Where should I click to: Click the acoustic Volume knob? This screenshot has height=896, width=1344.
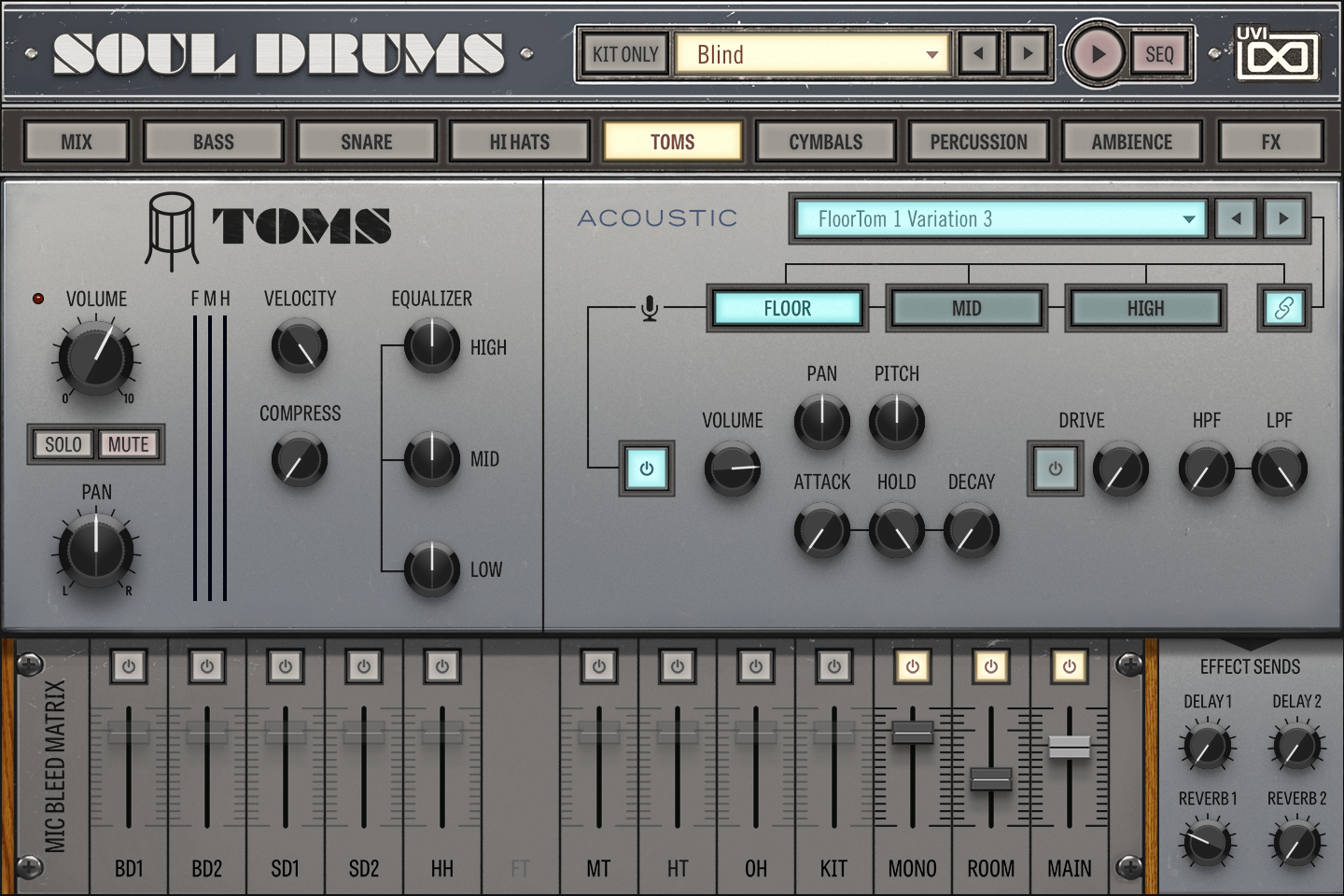click(x=733, y=469)
